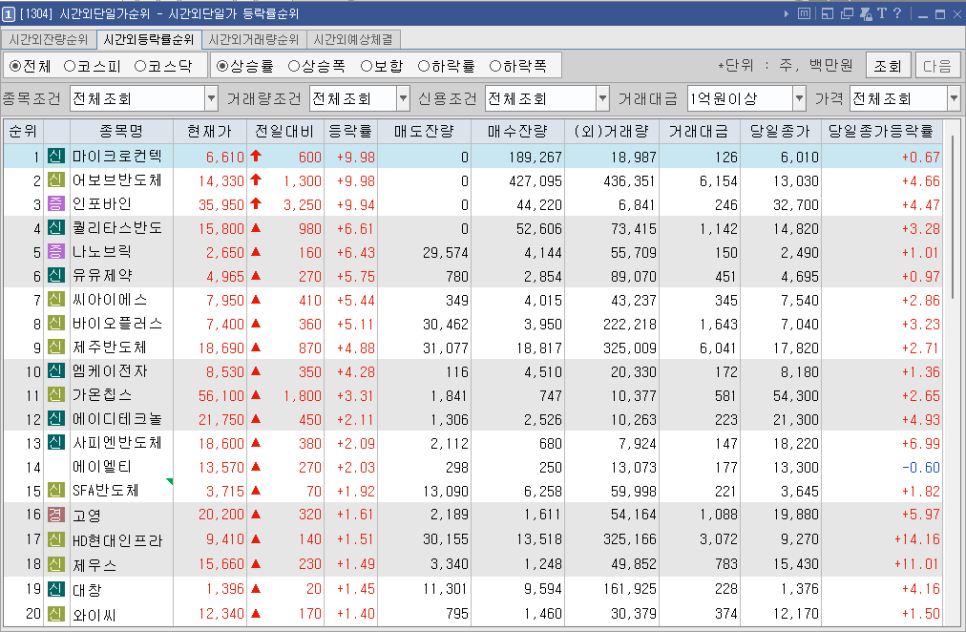Click the stock name SFA반도체
Image resolution: width=966 pixels, height=632 pixels.
coord(105,491)
